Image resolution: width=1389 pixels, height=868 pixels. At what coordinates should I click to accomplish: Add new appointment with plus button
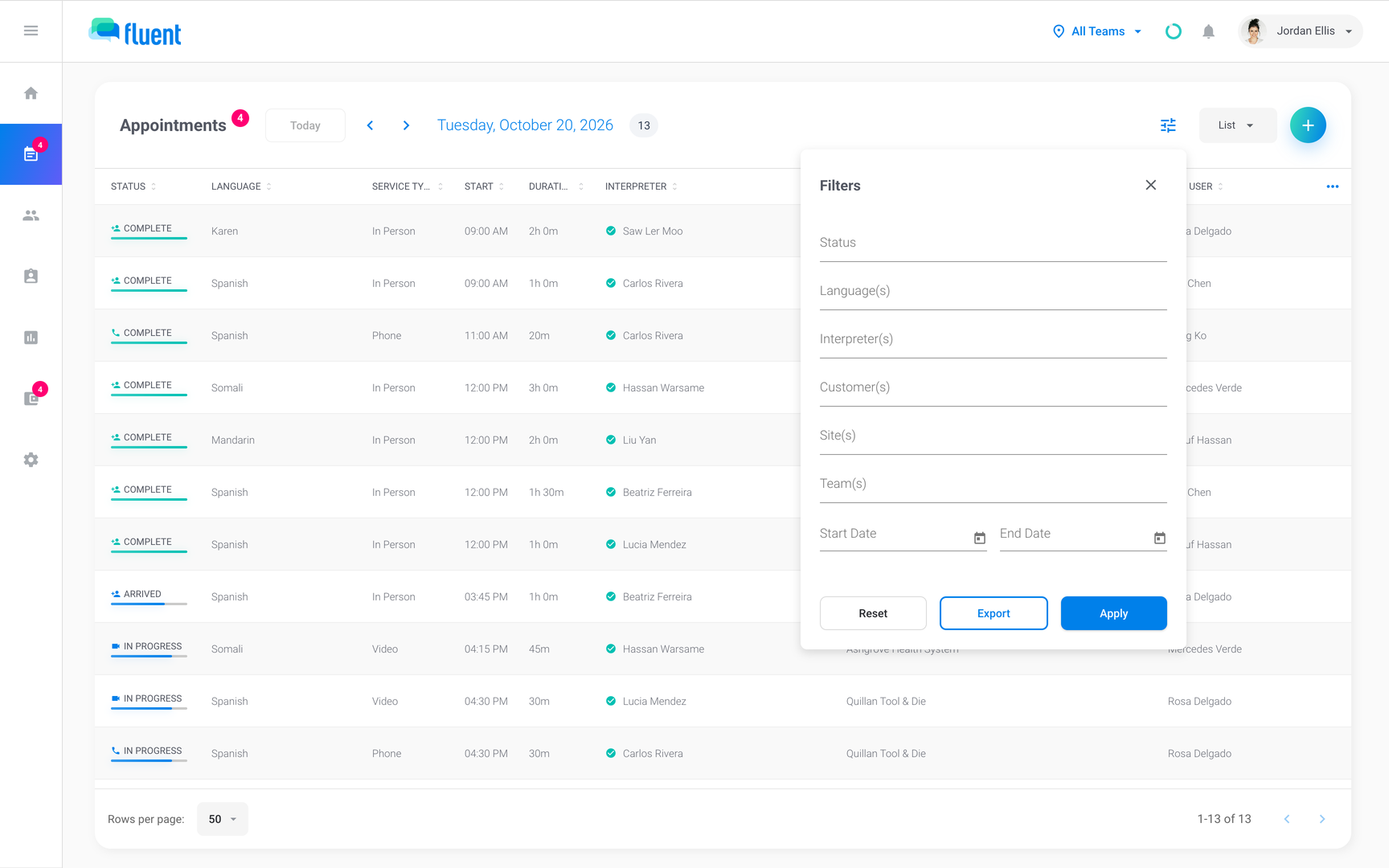[x=1308, y=125]
